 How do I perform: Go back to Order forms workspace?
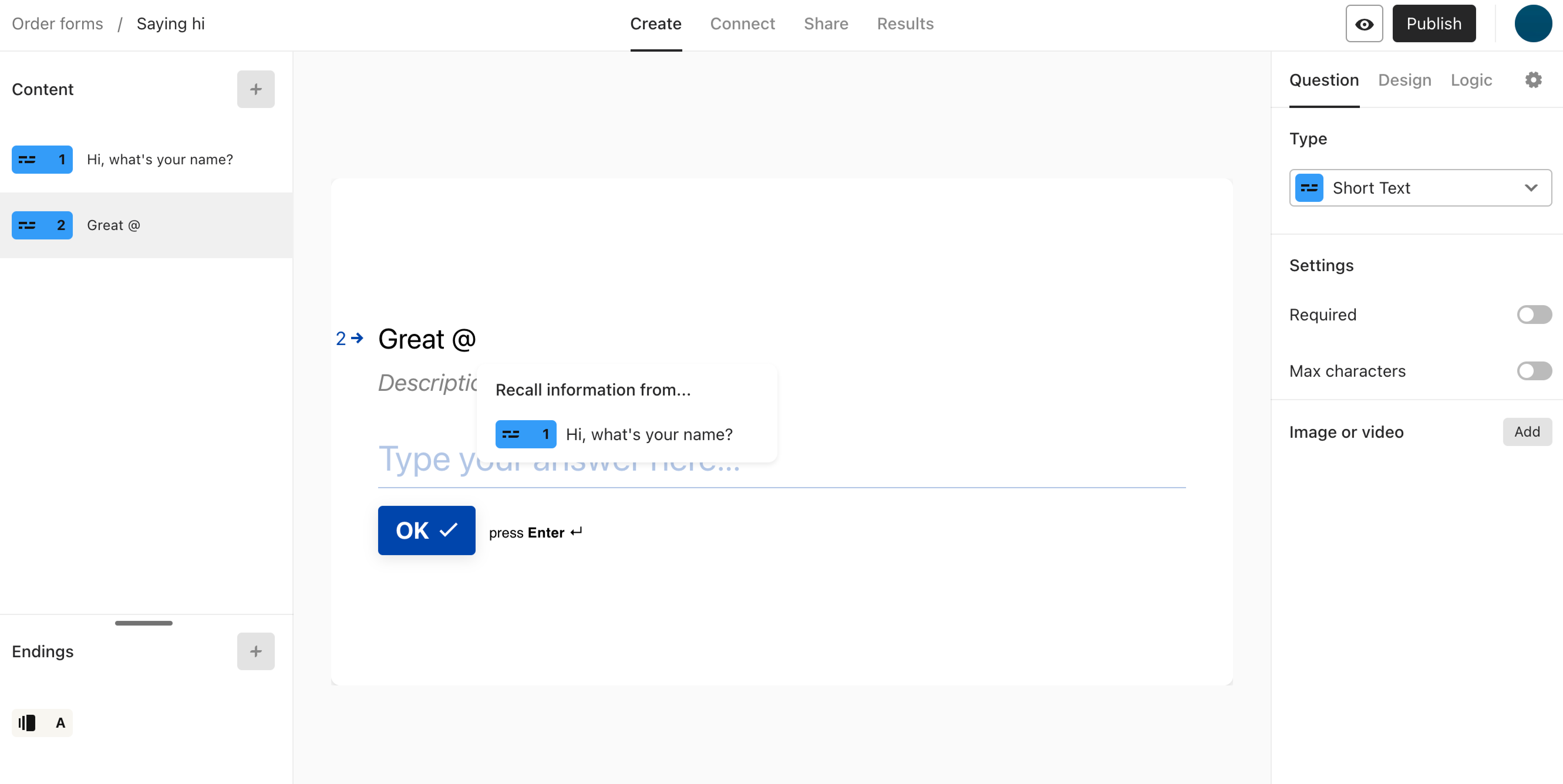(x=57, y=24)
